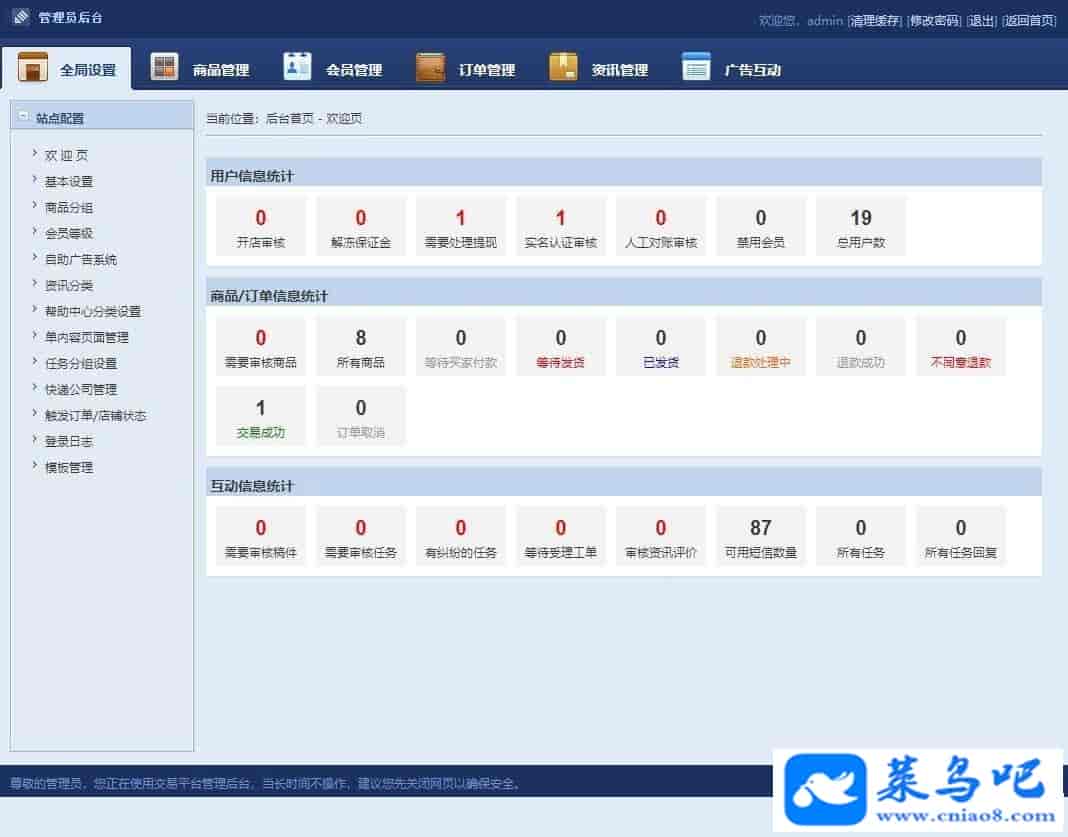Click the 人工对账审核 stat card
Viewport: 1068px width, 837px height.
coord(661,227)
